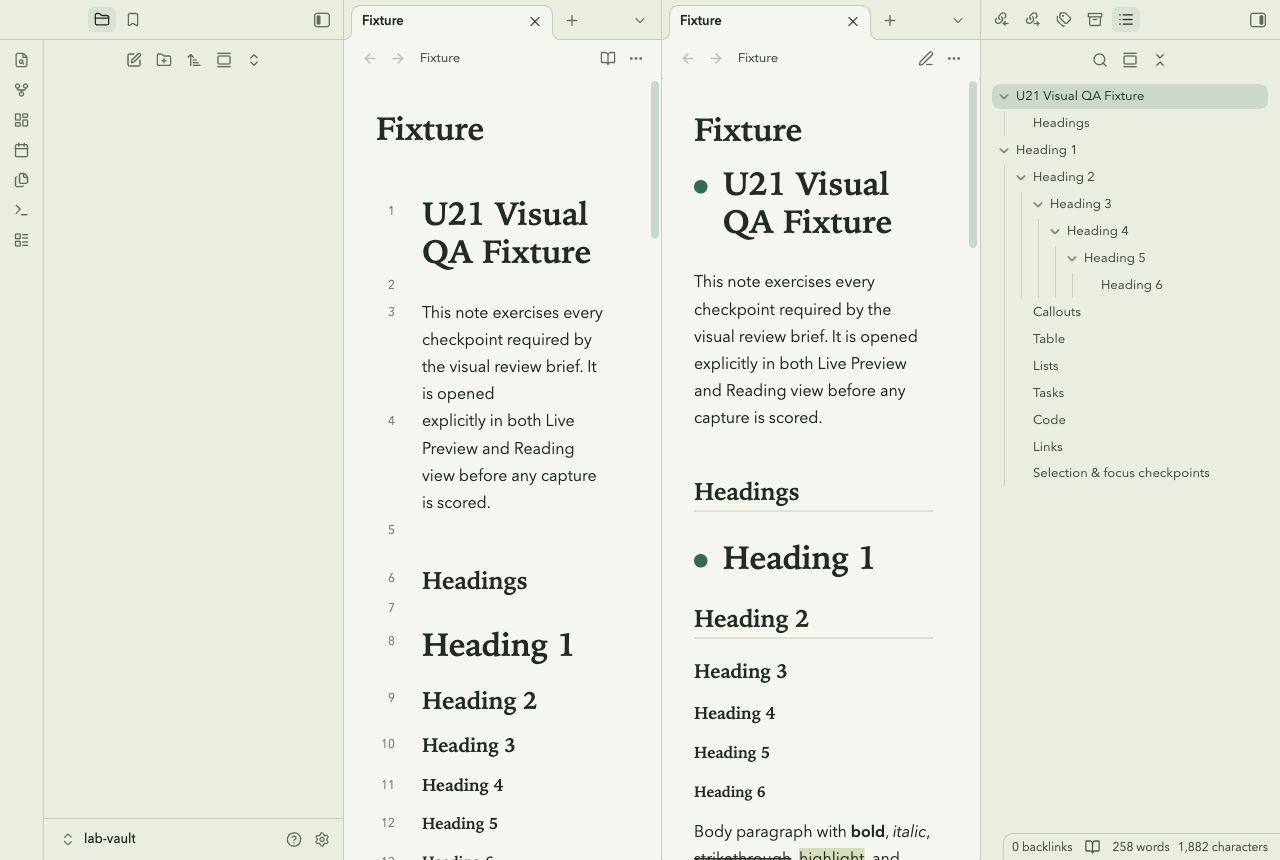1280x860 pixels.
Task: Toggle the status bar book view icon
Action: click(x=1093, y=847)
